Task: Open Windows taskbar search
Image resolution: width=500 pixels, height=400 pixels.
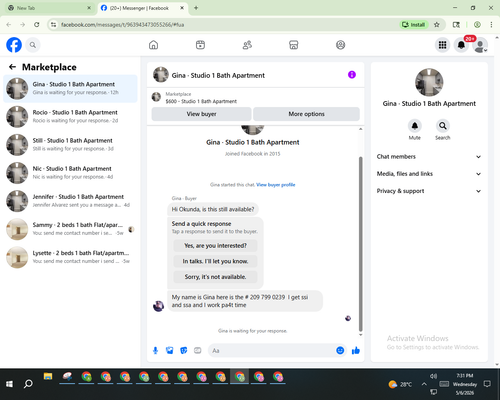Action: click(28, 384)
